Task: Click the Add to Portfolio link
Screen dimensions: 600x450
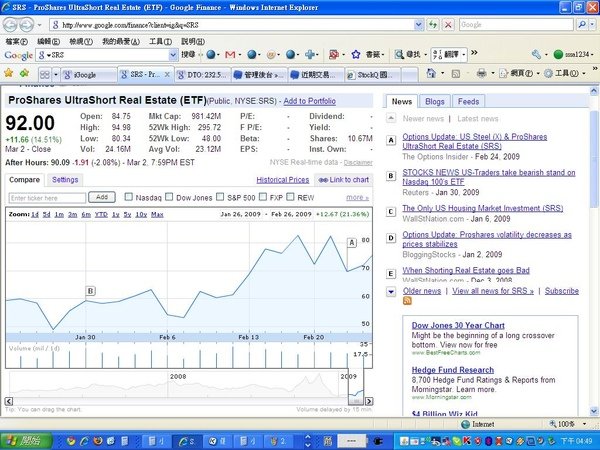Action: tap(309, 101)
